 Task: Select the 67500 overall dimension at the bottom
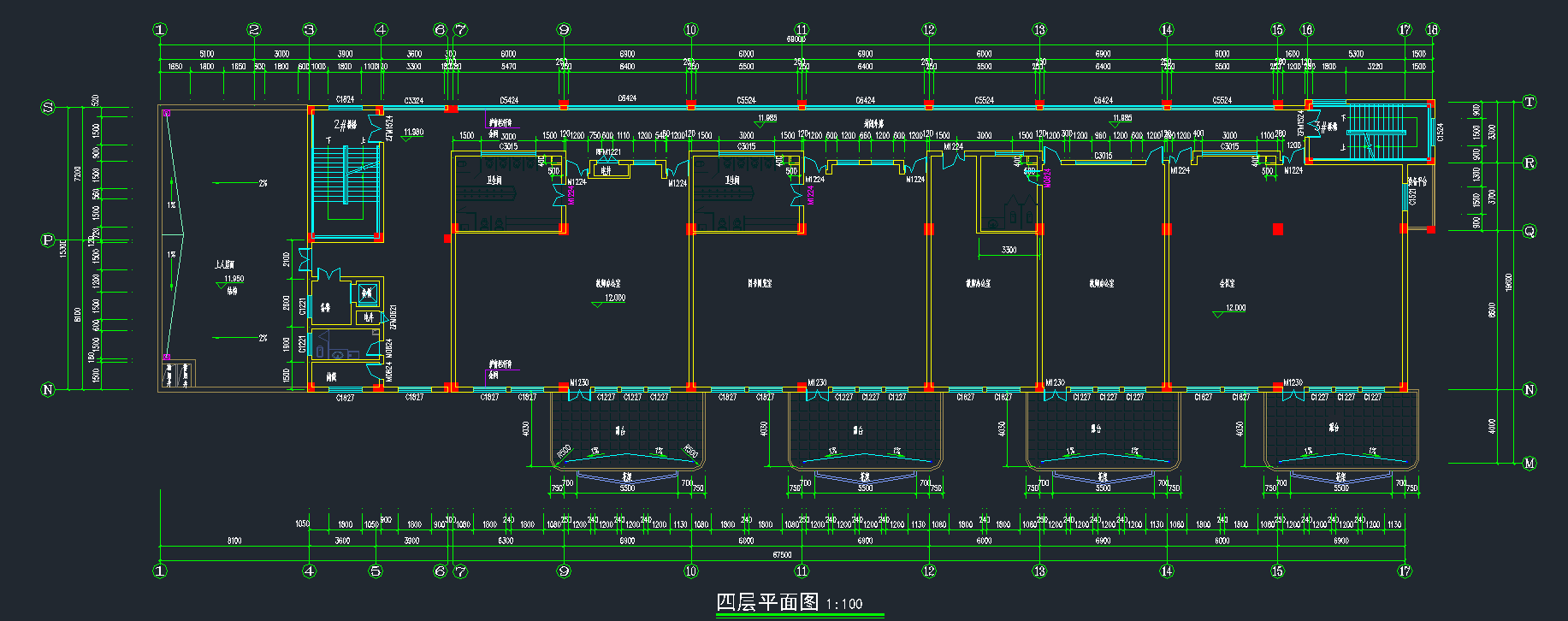tap(782, 554)
